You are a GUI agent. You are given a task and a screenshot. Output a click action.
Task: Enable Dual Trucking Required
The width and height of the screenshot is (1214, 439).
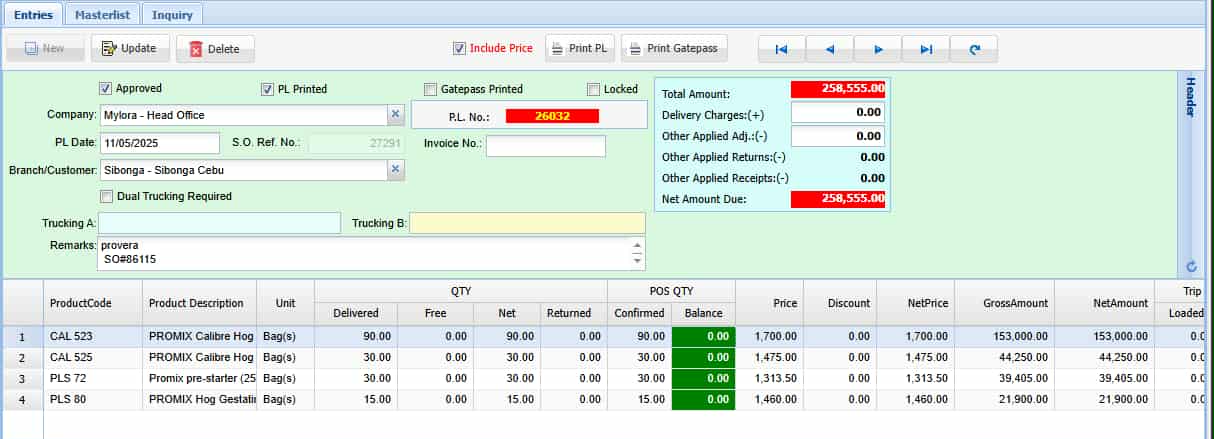click(x=107, y=196)
